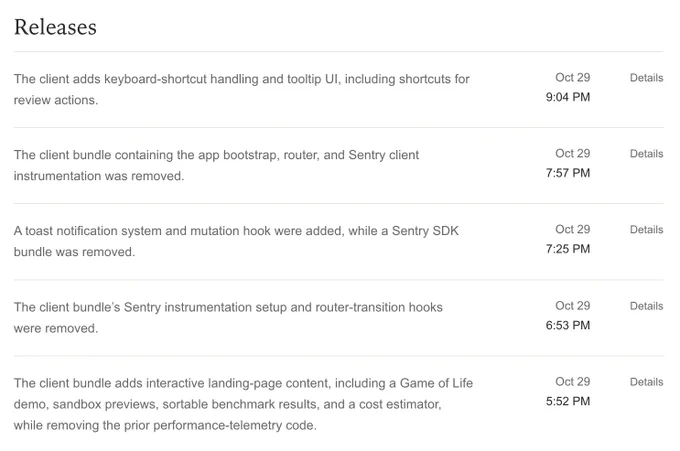Viewport: 680px width, 451px height.
Task: Show Details for the 6:53 PM release
Action: click(x=646, y=306)
